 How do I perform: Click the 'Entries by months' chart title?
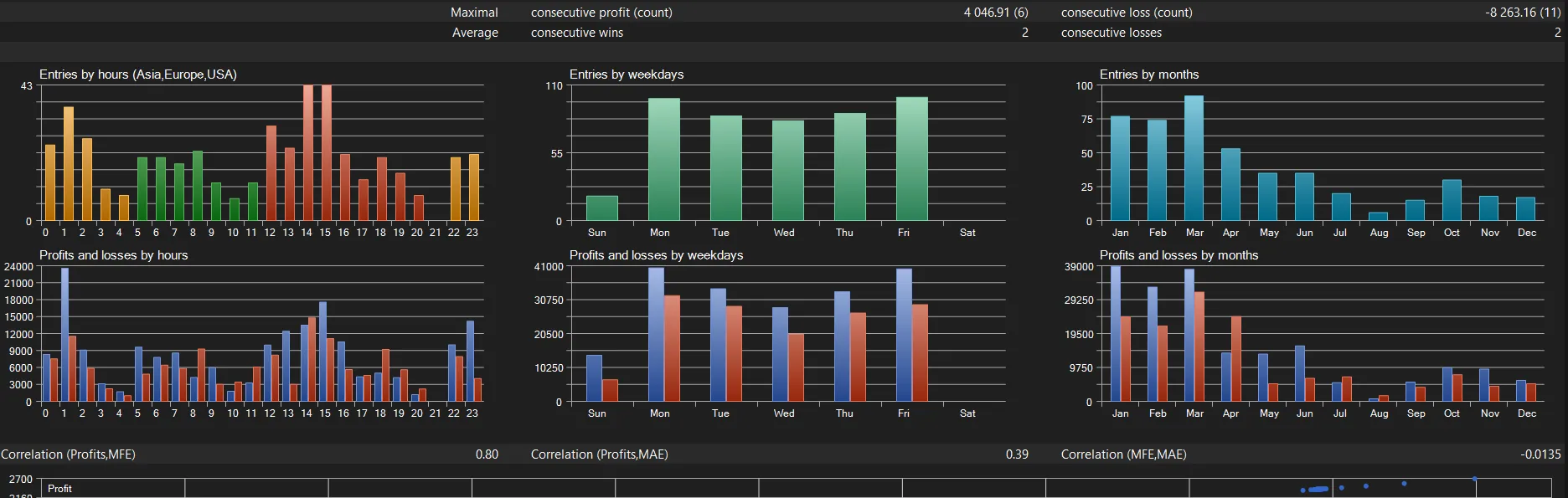1149,74
